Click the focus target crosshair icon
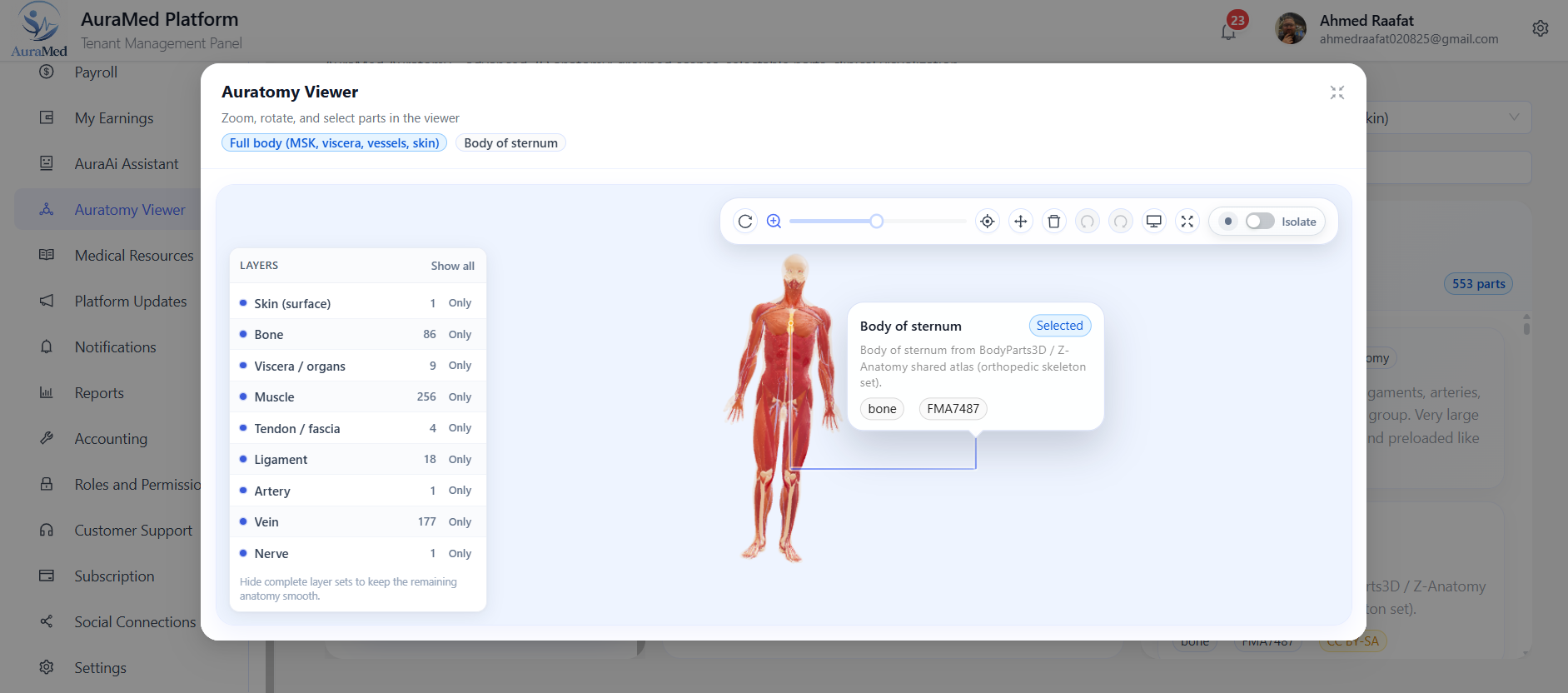 [x=988, y=222]
